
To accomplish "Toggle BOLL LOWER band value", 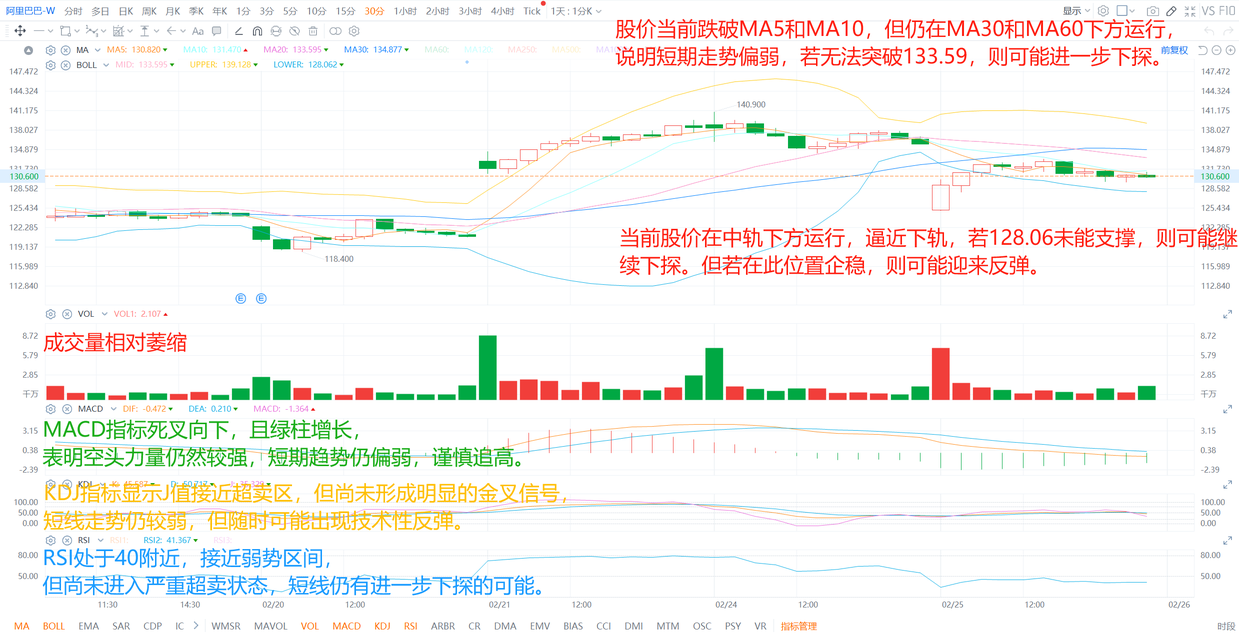I will click(x=308, y=65).
